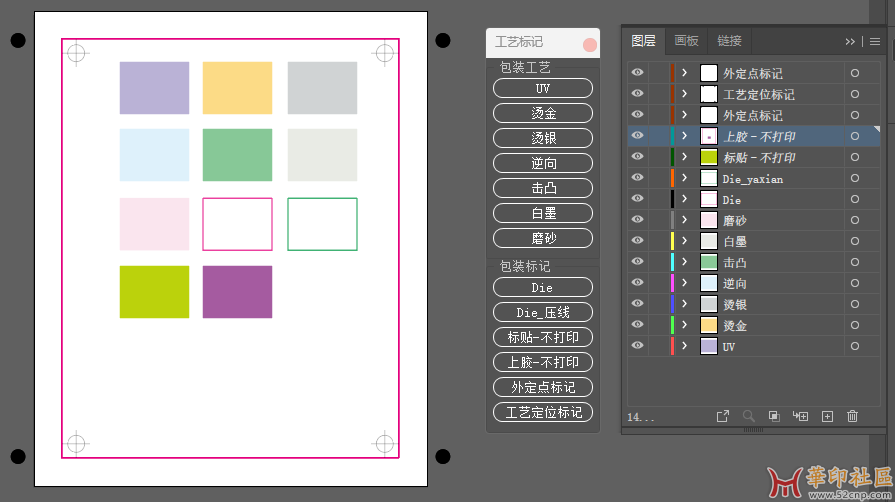This screenshot has height=502, width=895.
Task: Click the collect for export icon
Action: point(722,417)
